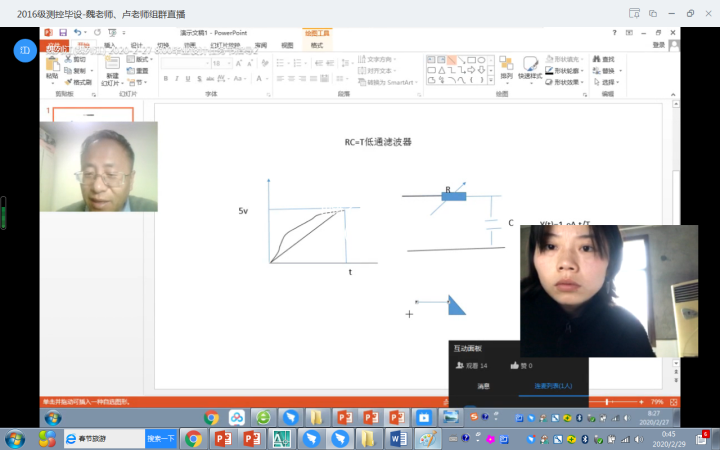The height and width of the screenshot is (450, 720).
Task: Toggle Bold formatting in font group
Action: pyautogui.click(x=165, y=78)
